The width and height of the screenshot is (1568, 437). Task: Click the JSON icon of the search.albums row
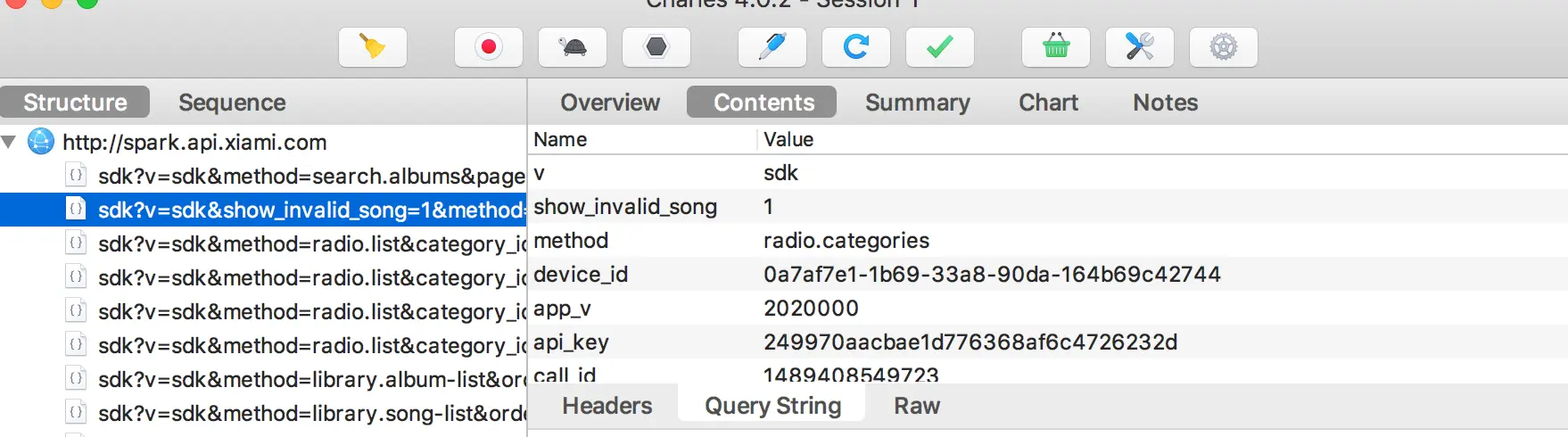(x=77, y=175)
